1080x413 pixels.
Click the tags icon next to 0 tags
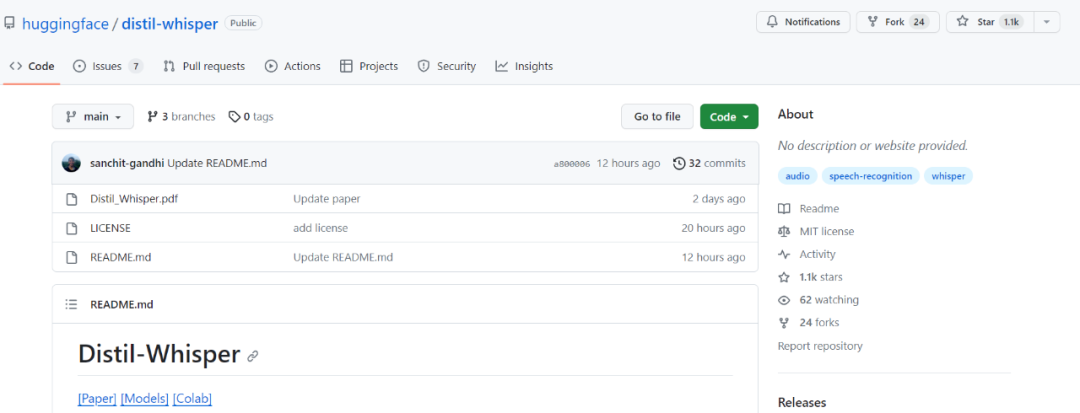(234, 117)
